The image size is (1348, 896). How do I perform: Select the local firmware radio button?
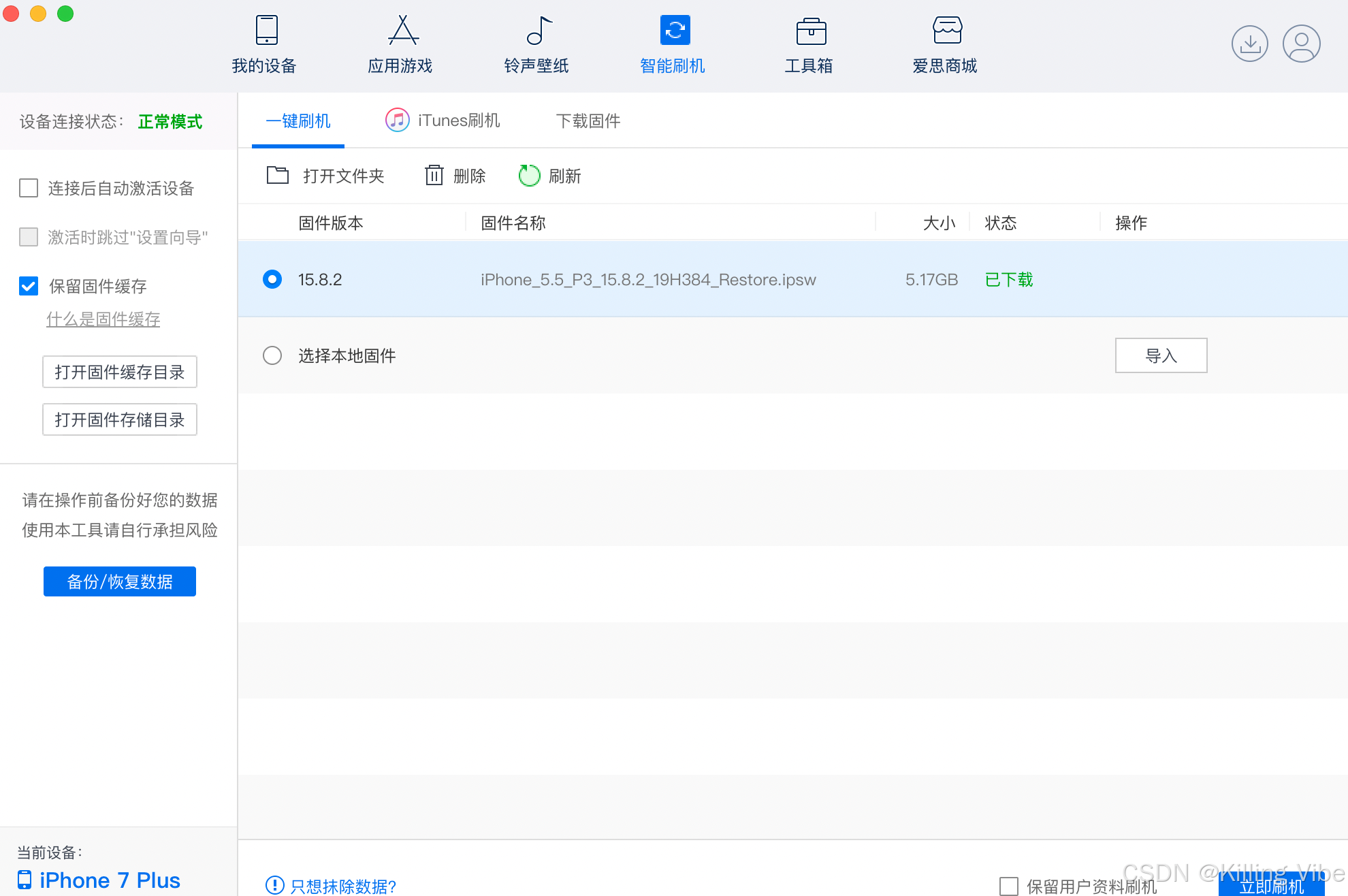tap(272, 355)
